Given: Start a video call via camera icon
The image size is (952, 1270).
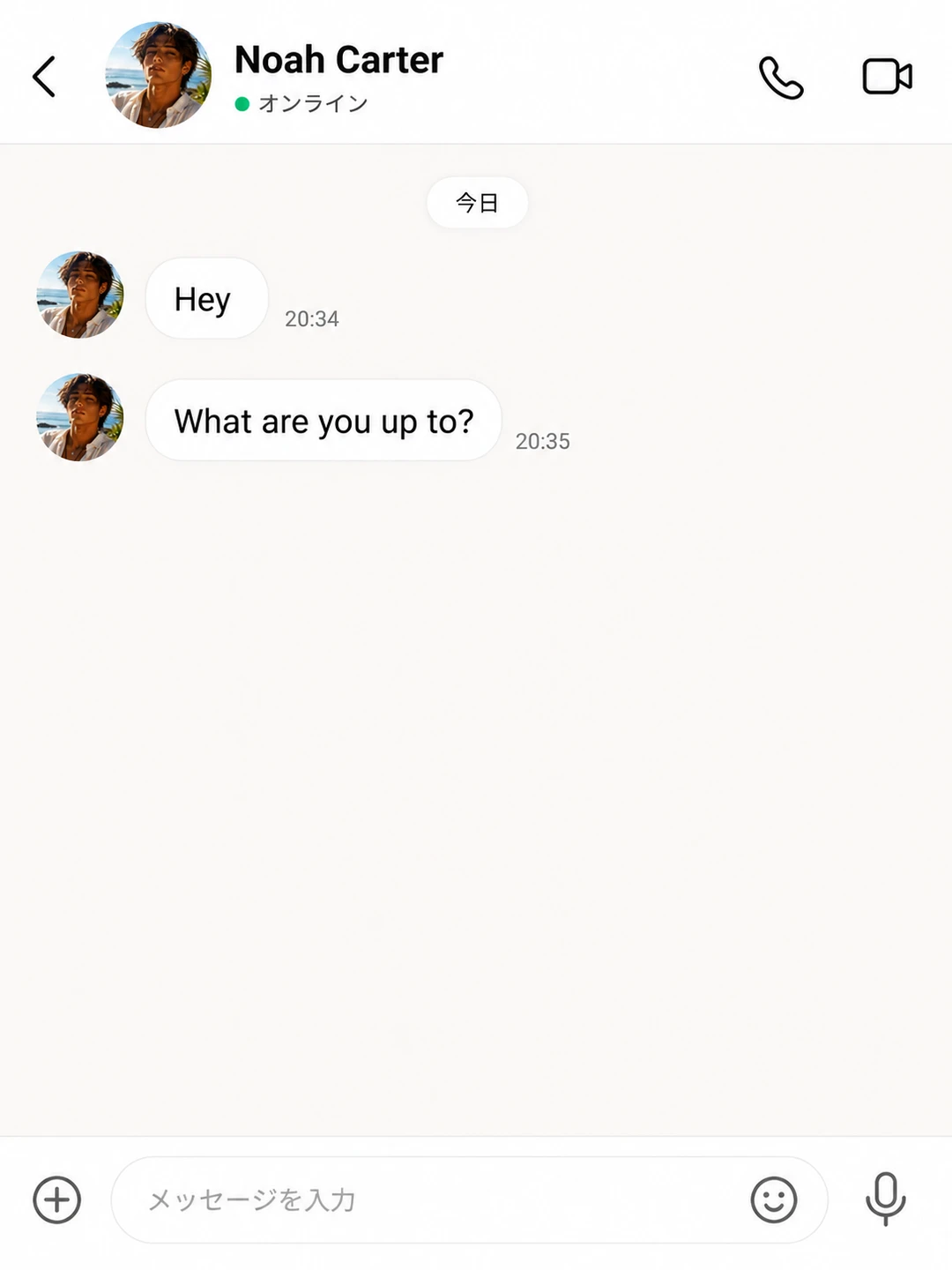Looking at the screenshot, I should pos(887,77).
